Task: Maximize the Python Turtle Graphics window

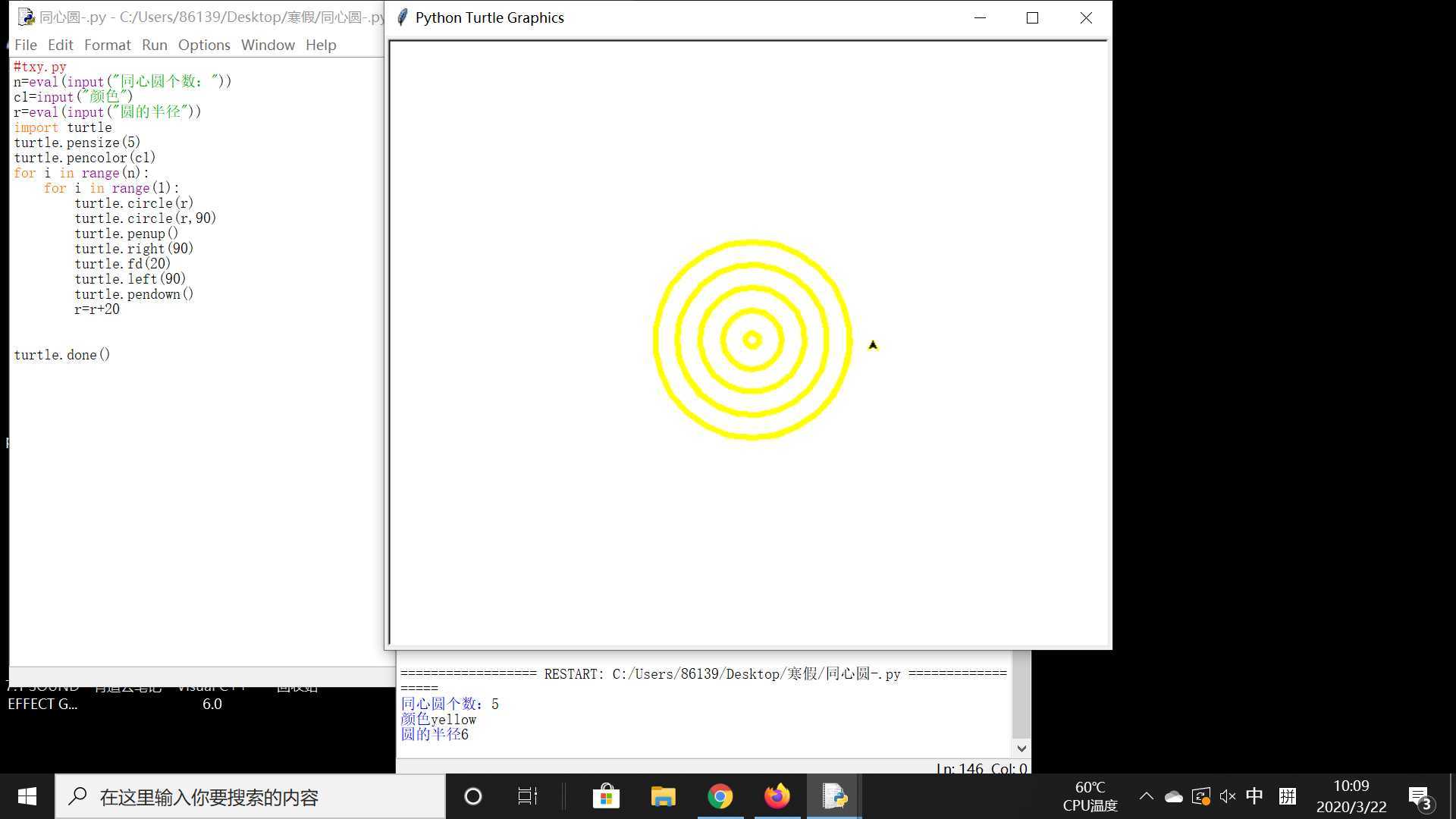Action: click(1032, 17)
